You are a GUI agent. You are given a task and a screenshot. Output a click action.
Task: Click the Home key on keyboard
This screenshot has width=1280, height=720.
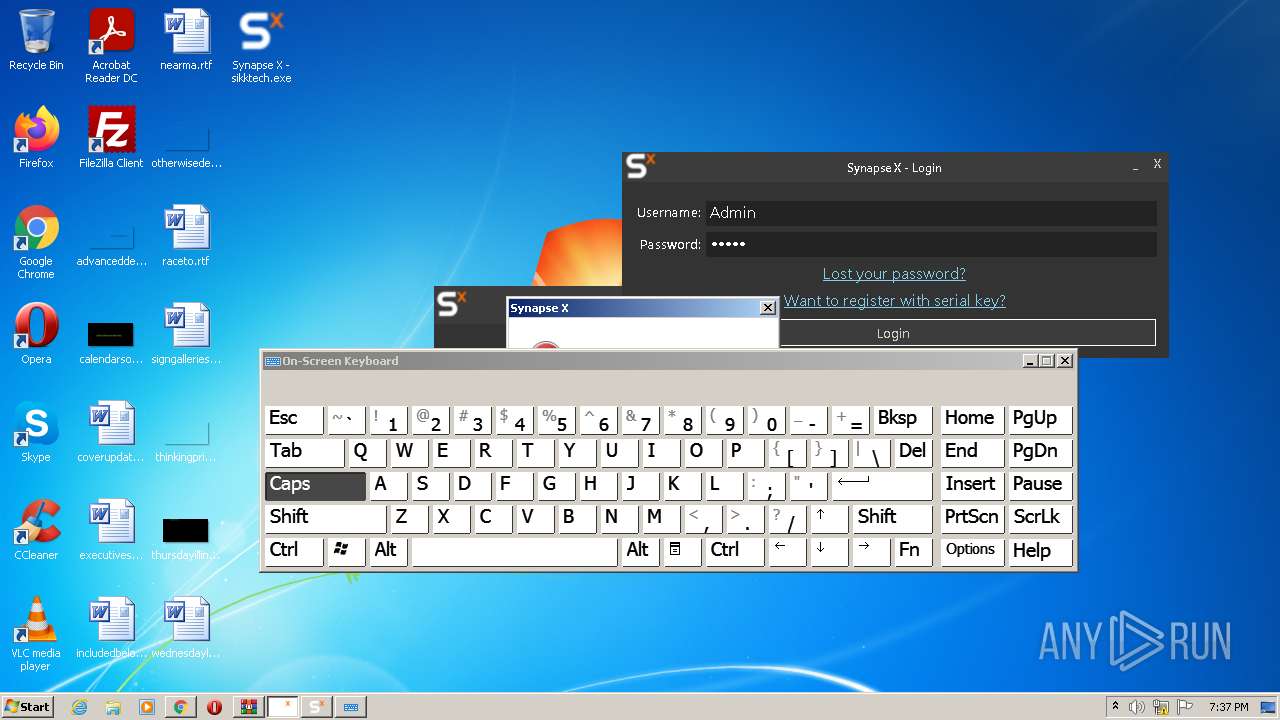pos(972,419)
